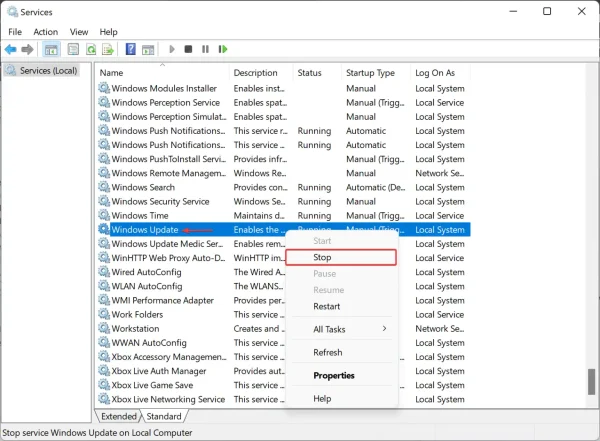The height and width of the screenshot is (441, 600).
Task: Select the Xbox Live Auth Manager row
Action: [x=284, y=371]
